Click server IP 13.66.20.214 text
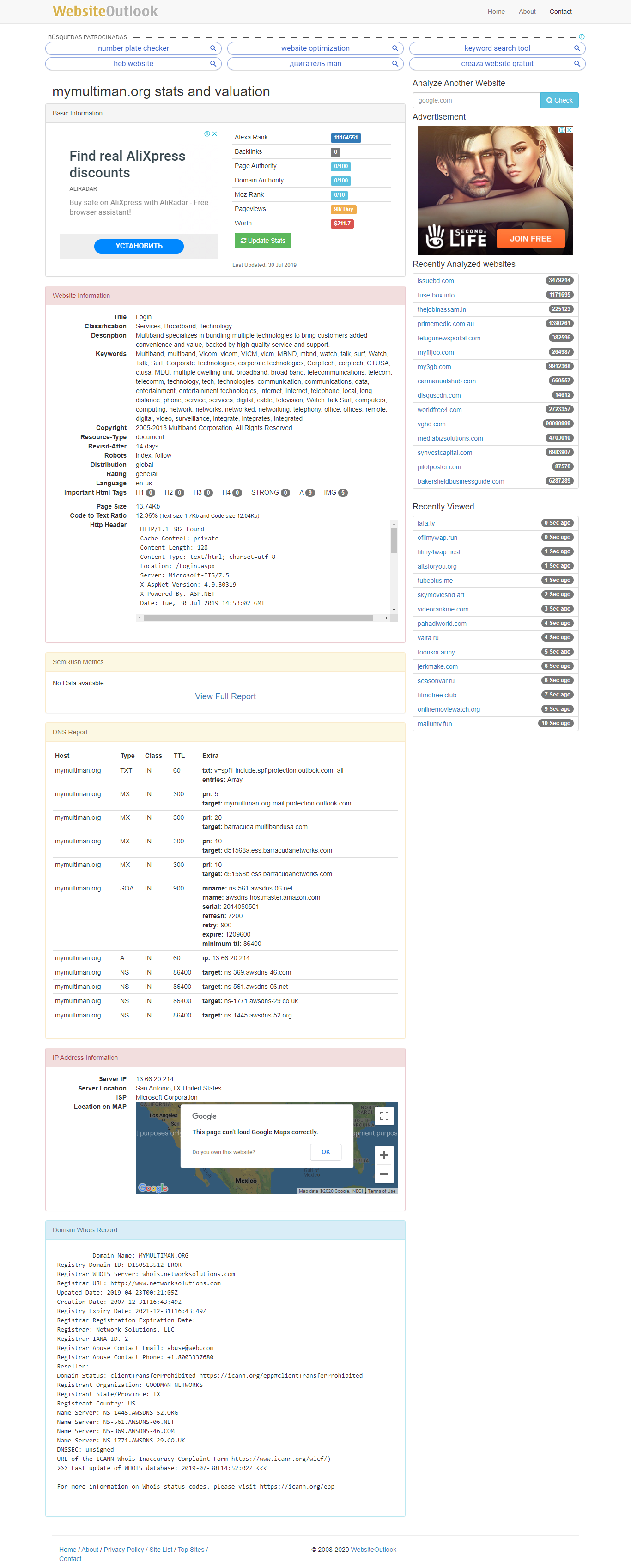Image resolution: width=631 pixels, height=1568 pixels. coord(155,1079)
